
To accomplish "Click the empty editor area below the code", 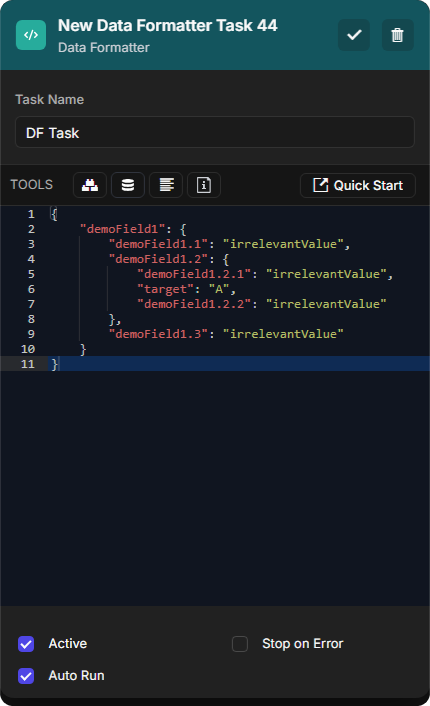I will 215,488.
